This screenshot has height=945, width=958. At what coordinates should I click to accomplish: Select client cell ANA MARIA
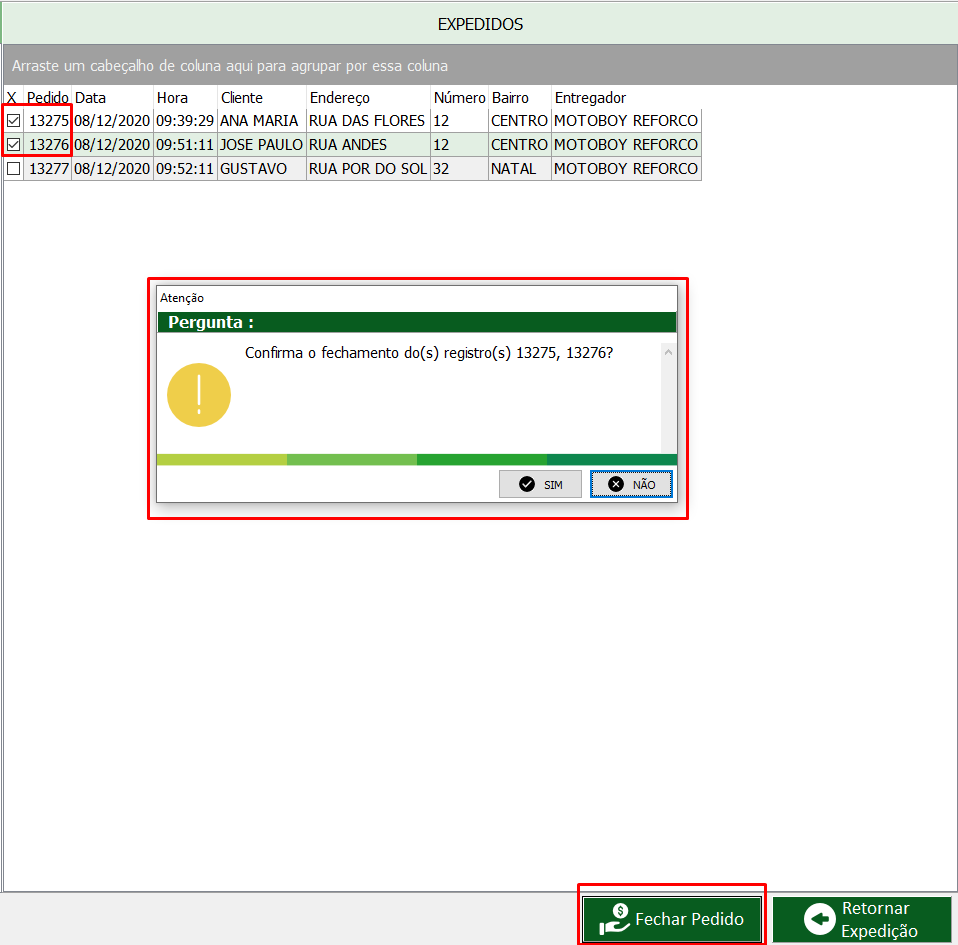(x=261, y=121)
